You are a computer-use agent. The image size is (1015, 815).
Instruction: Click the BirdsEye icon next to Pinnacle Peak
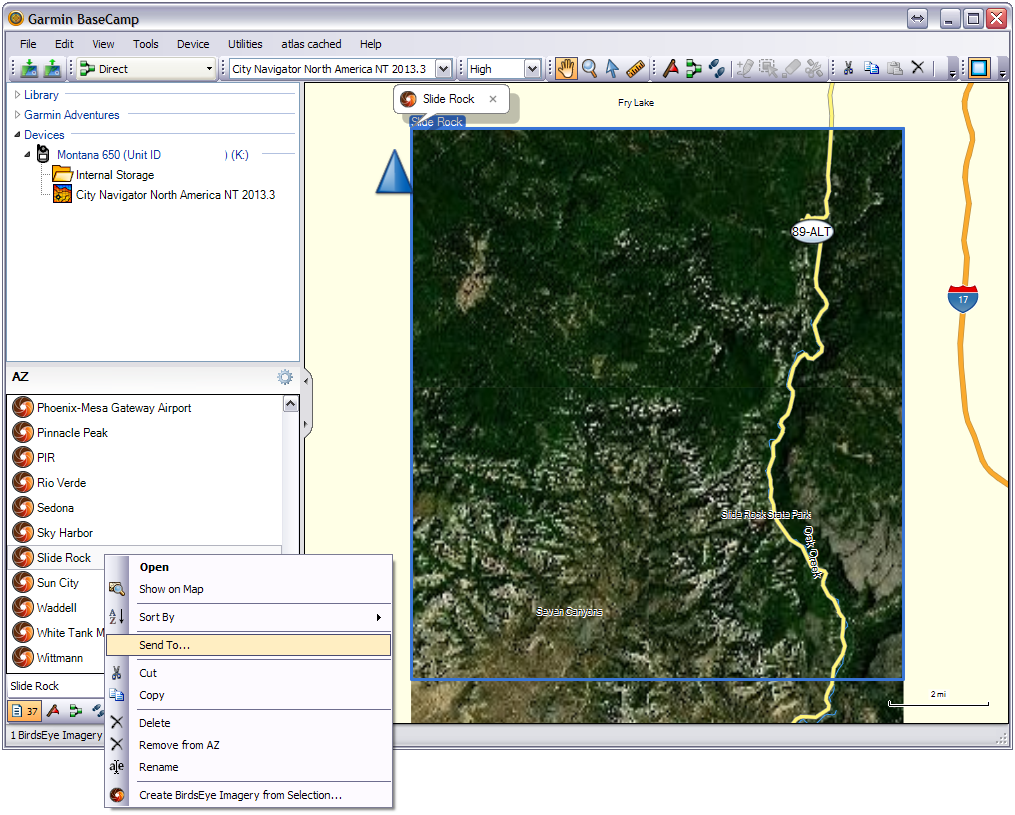(23, 432)
